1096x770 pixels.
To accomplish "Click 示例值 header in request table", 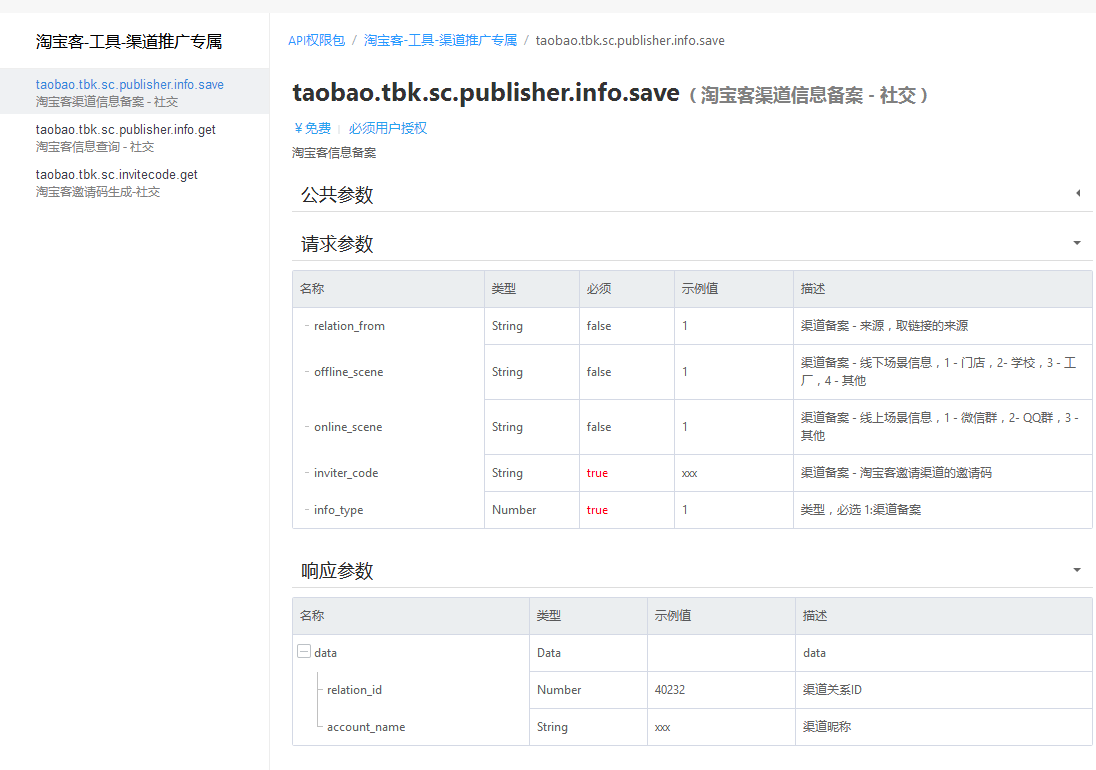I will 700,289.
